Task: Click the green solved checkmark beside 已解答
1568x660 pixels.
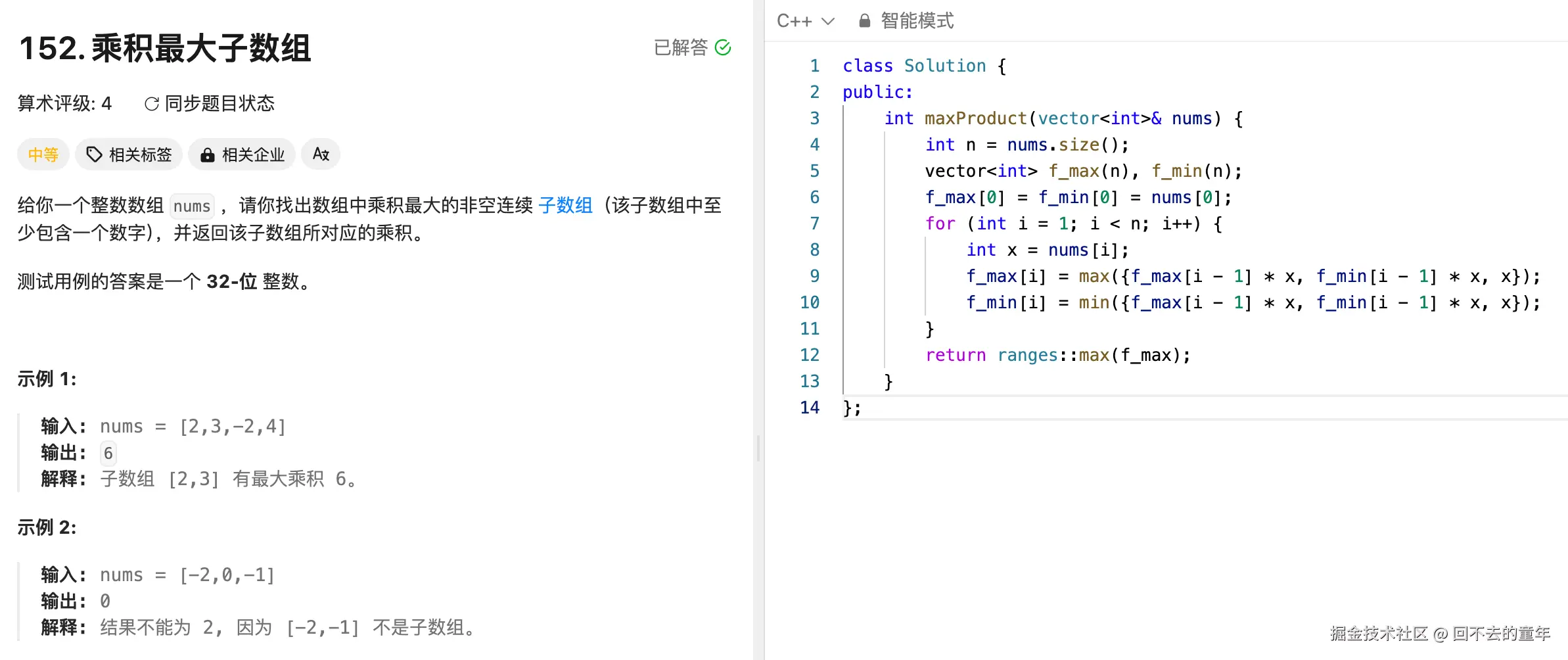Action: coord(723,47)
